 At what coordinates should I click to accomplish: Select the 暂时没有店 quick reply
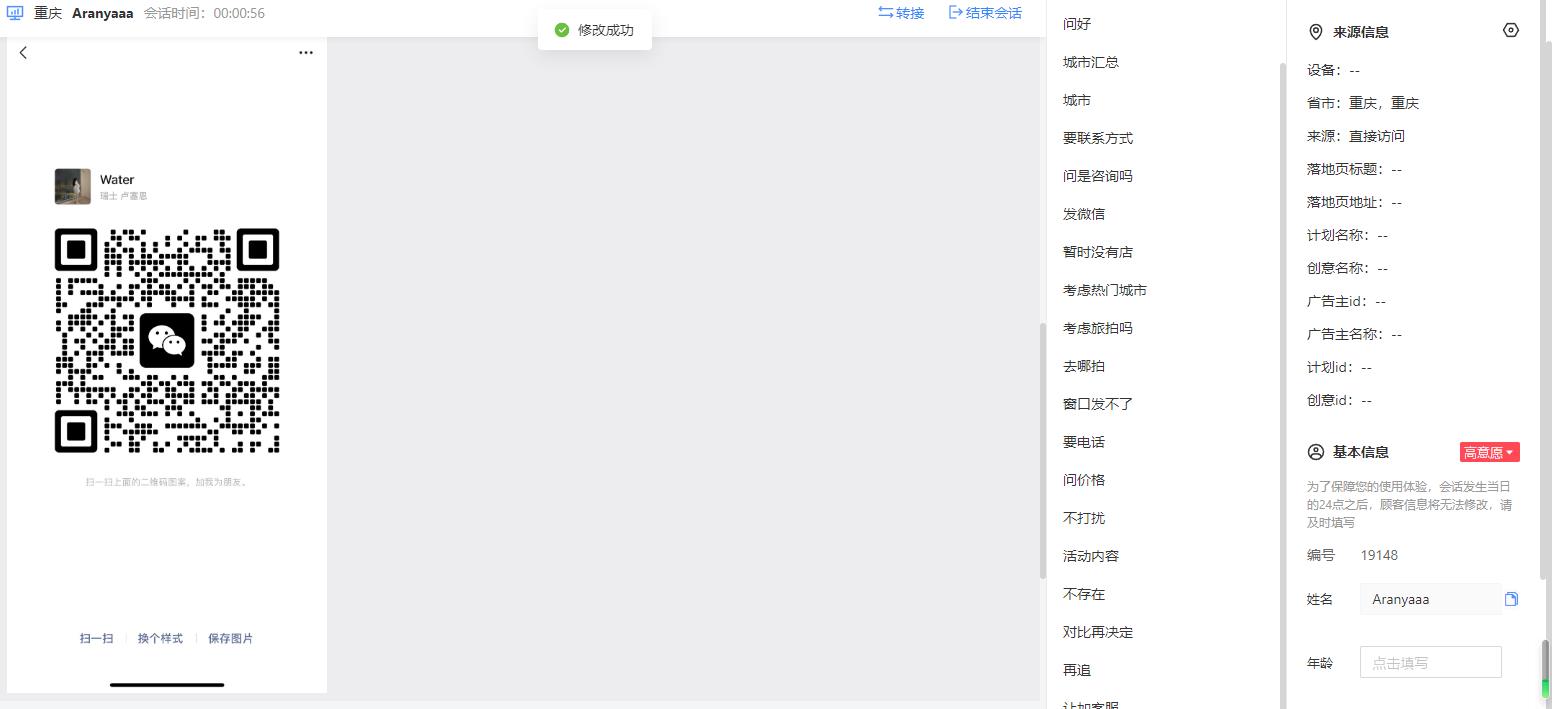1098,252
